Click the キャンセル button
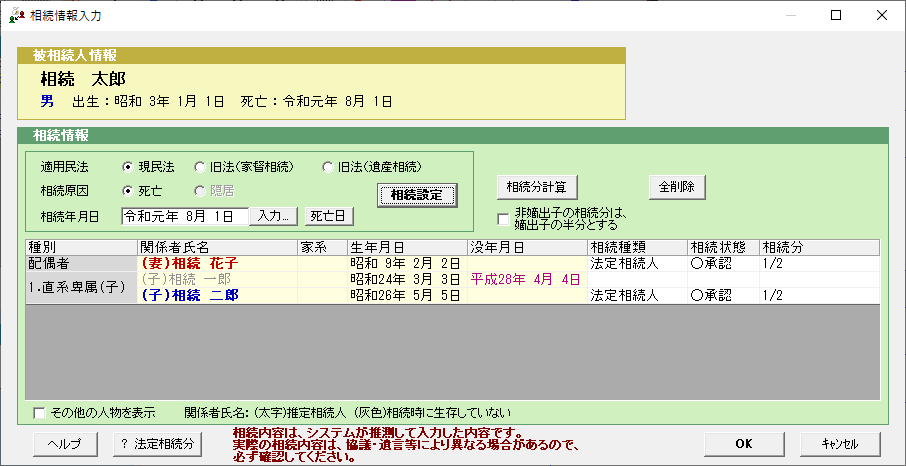The image size is (906, 466). click(840, 444)
